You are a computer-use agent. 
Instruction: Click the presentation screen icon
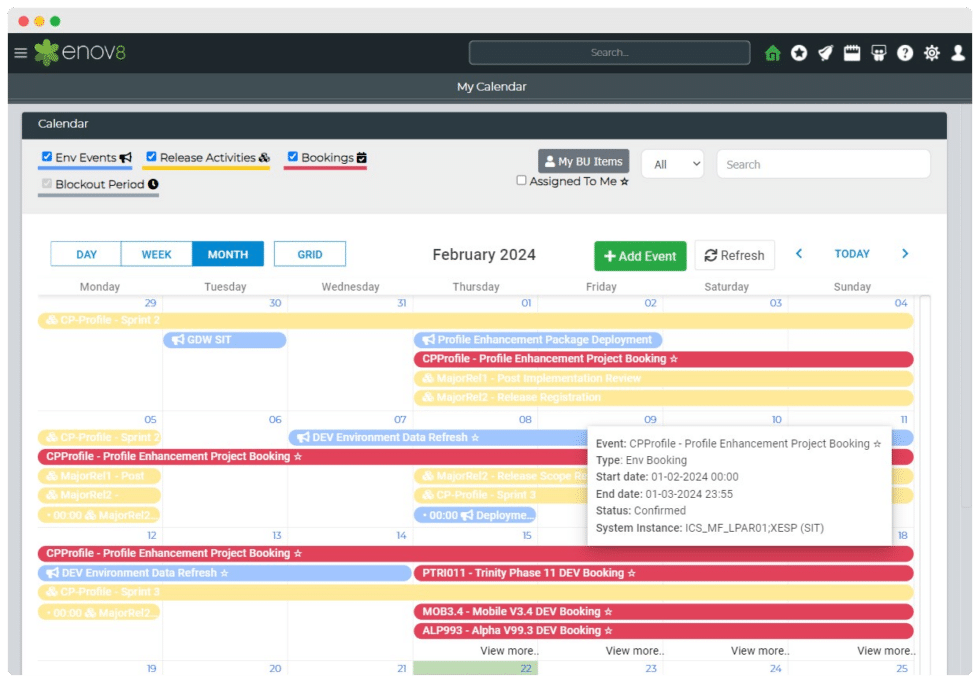(x=879, y=53)
